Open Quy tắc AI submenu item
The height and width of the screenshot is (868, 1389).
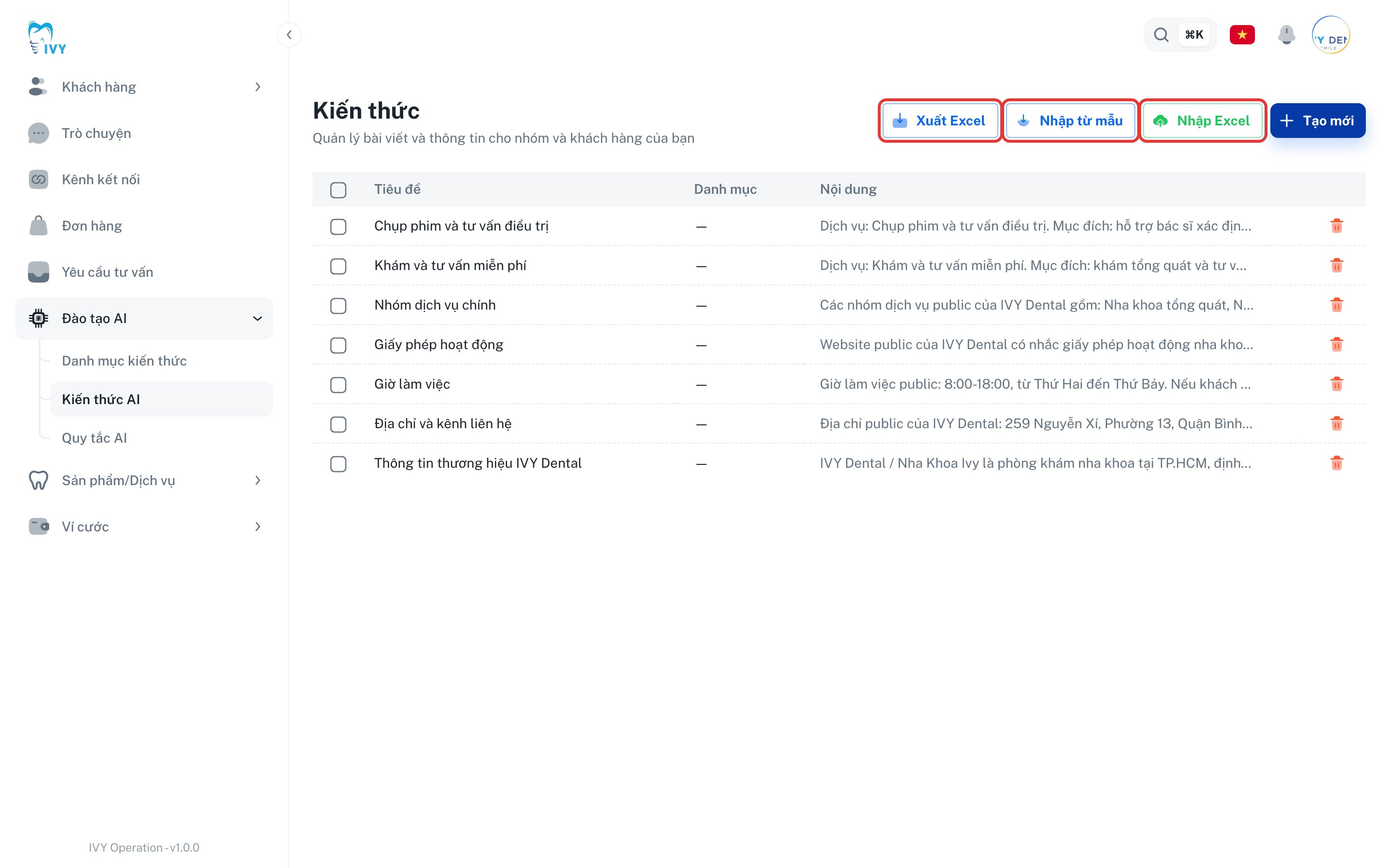coord(161,438)
